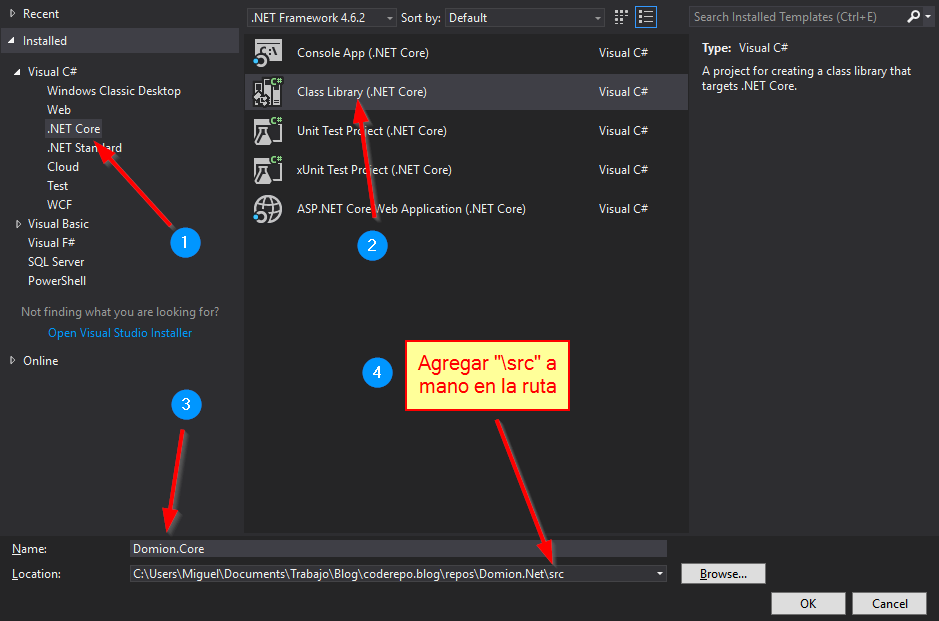Screen dimensions: 939x621
Task: Select the Visual F# category
Action: point(52,243)
